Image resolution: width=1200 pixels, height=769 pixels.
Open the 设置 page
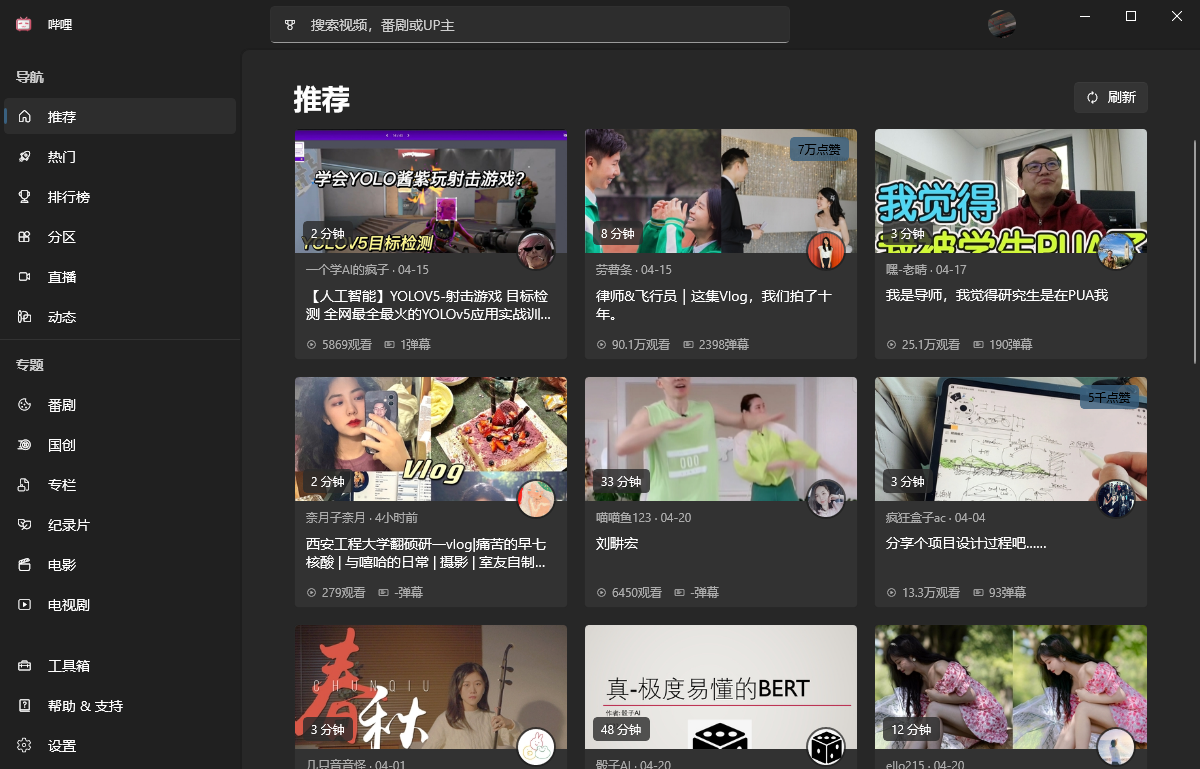point(120,745)
